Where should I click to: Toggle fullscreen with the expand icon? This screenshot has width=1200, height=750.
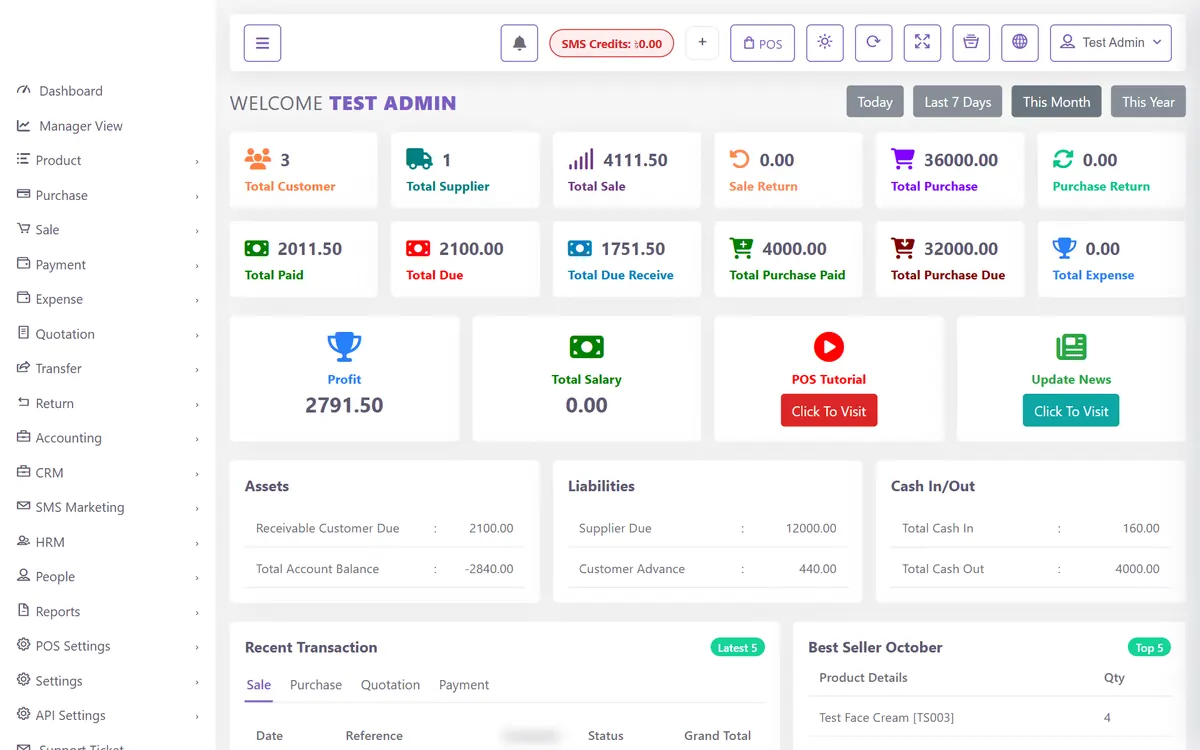click(x=922, y=43)
